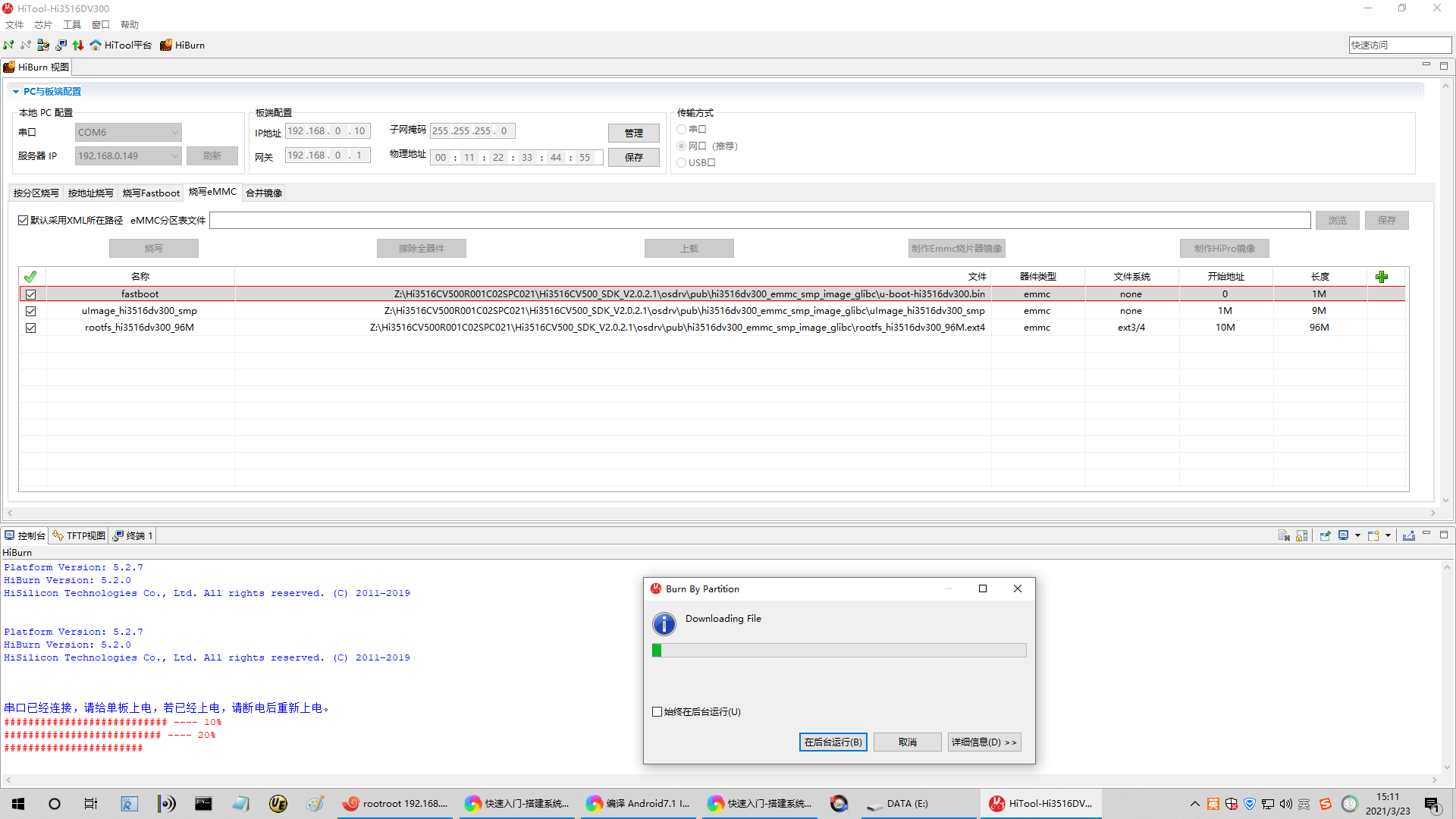Switch to the 合并镜像 tab
This screenshot has height=819, width=1456.
coord(263,192)
